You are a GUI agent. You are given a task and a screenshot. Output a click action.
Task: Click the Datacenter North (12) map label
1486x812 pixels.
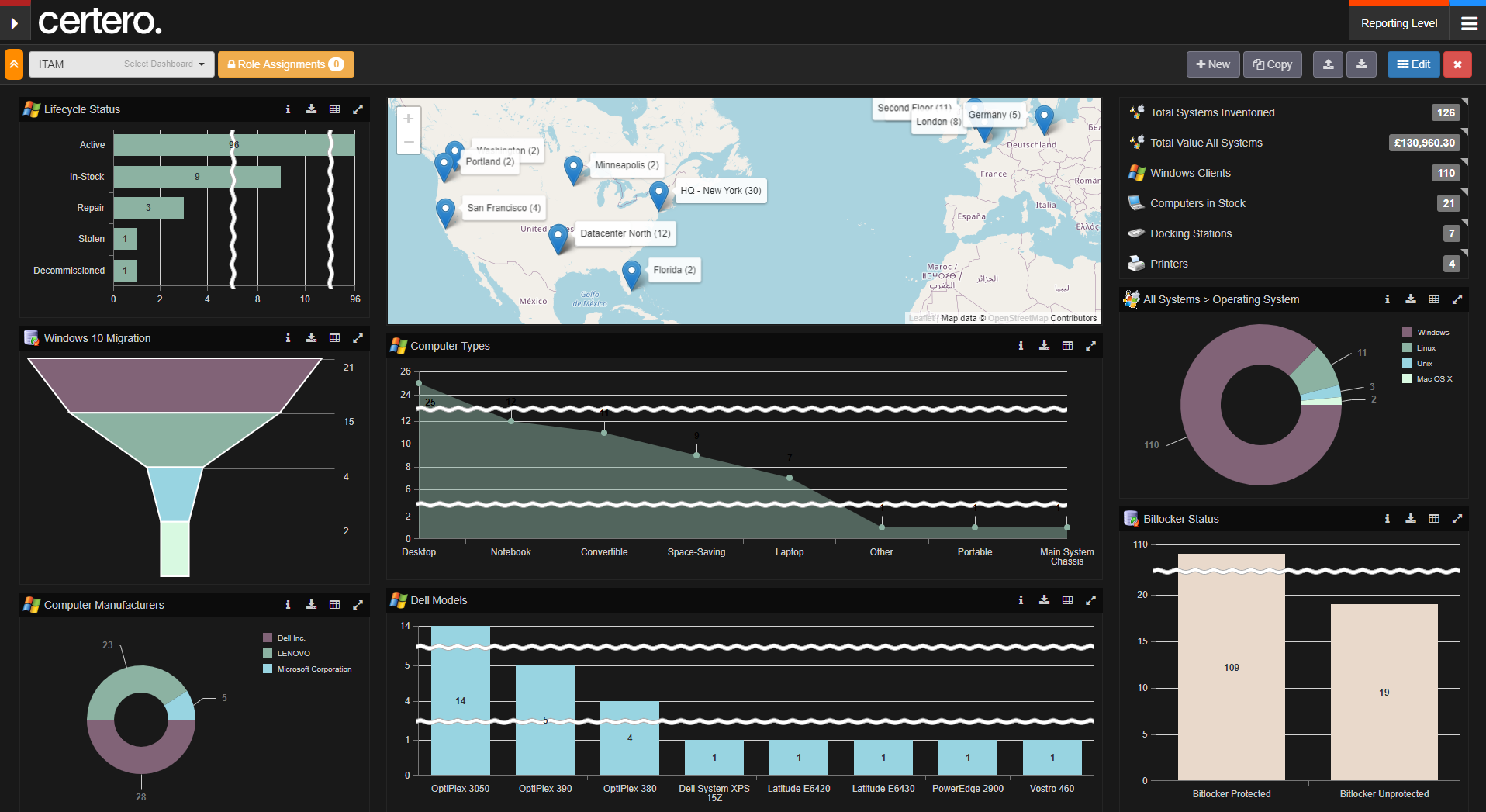[x=625, y=233]
